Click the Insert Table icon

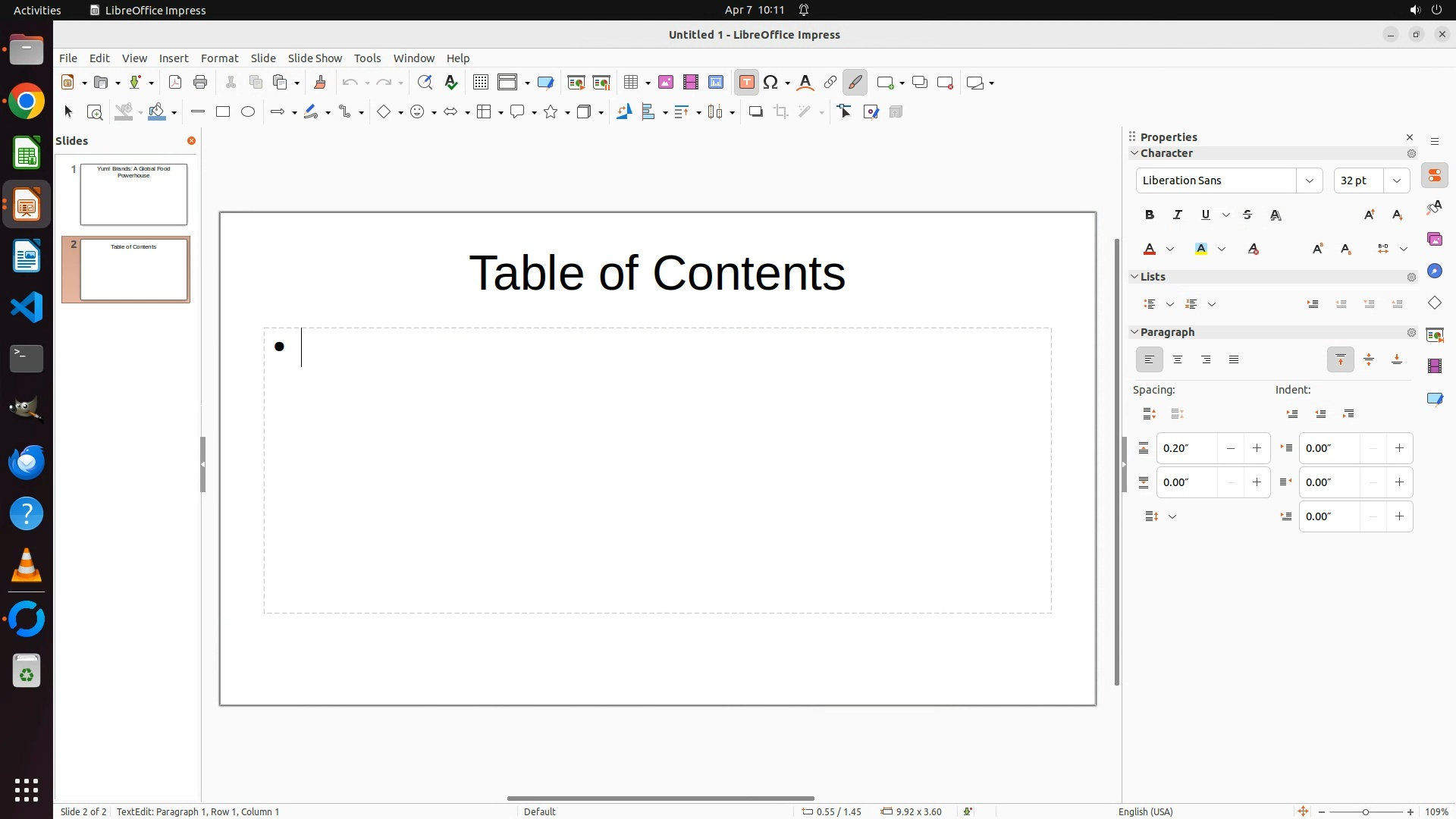tap(630, 83)
